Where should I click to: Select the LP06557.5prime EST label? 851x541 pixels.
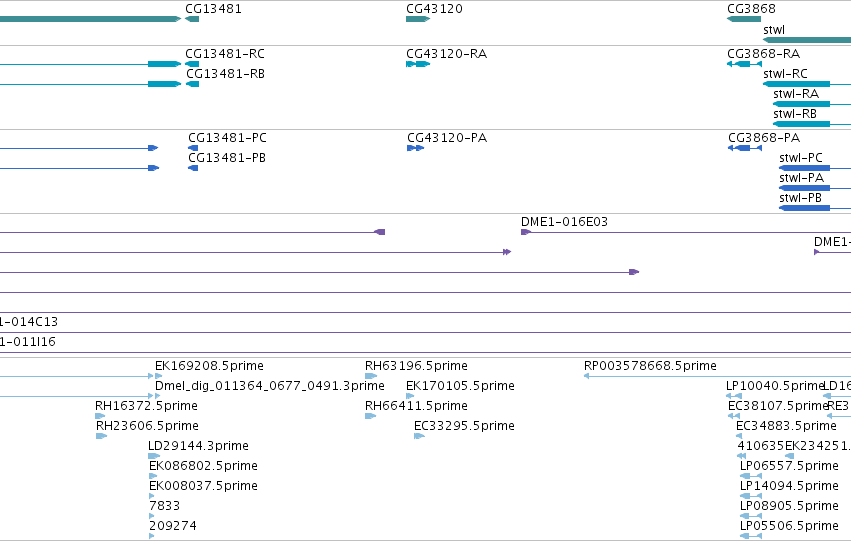[789, 466]
